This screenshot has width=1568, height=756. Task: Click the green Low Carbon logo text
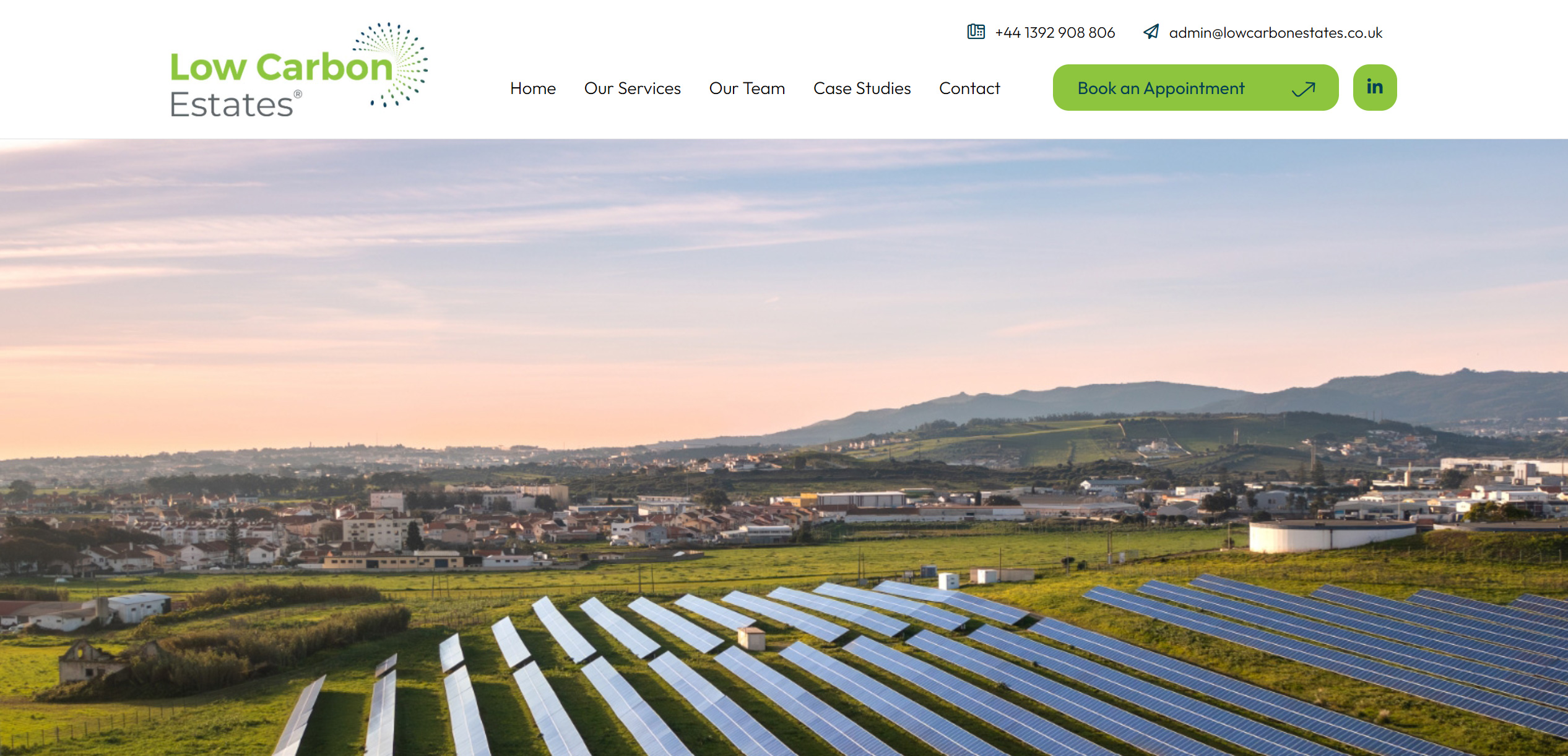point(281,67)
